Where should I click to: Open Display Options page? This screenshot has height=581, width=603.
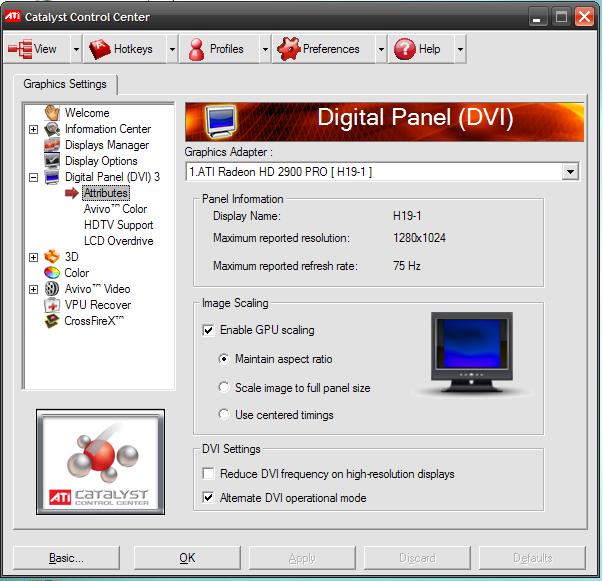[101, 161]
